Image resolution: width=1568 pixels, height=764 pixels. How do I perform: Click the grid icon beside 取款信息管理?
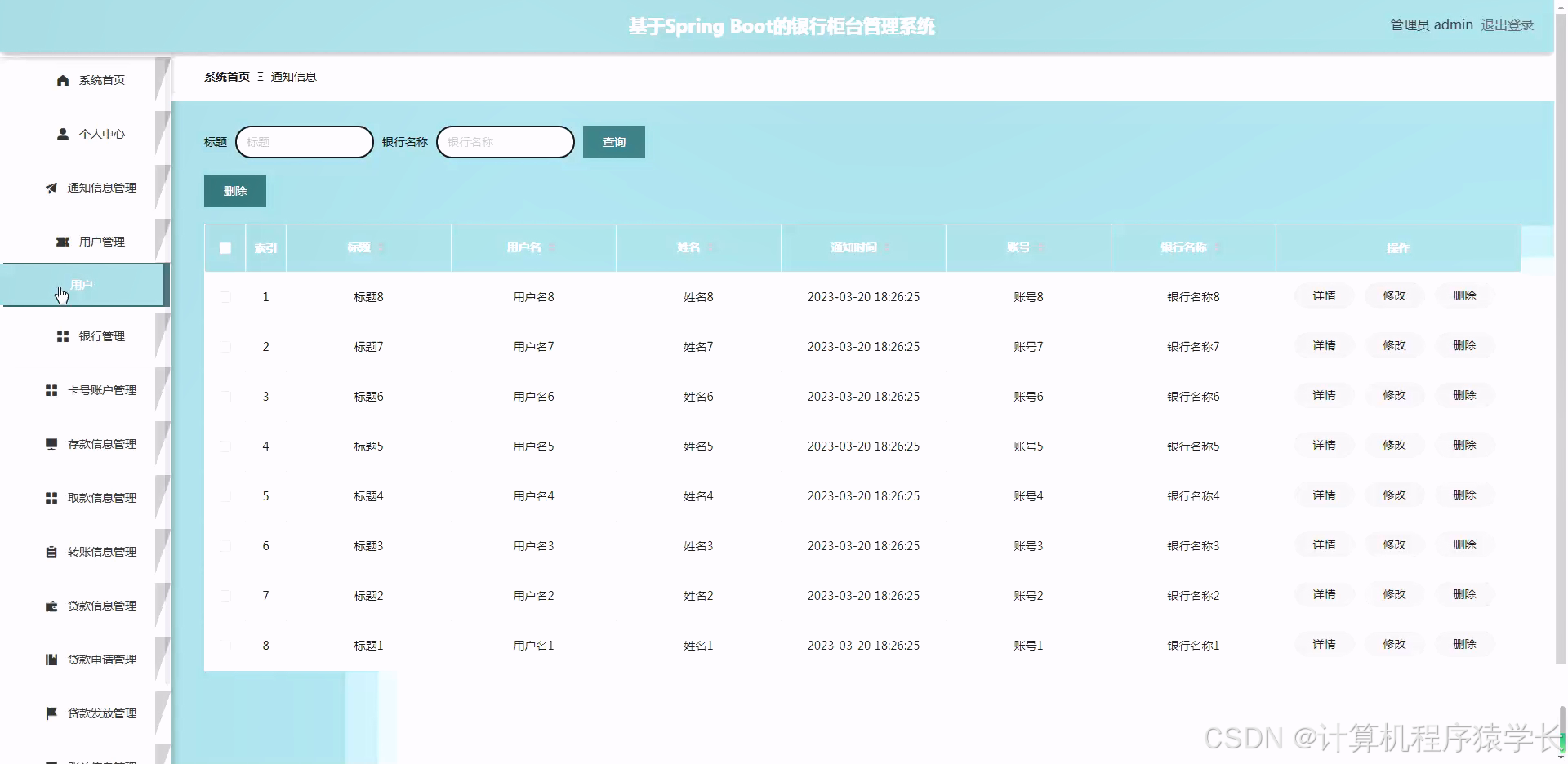click(51, 498)
